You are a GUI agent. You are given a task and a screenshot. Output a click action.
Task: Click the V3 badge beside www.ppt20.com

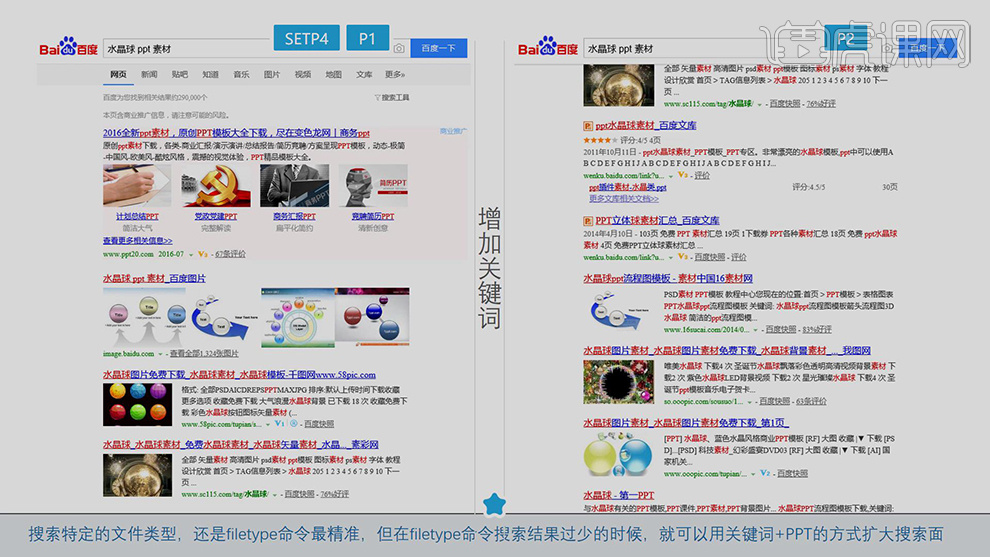point(203,254)
